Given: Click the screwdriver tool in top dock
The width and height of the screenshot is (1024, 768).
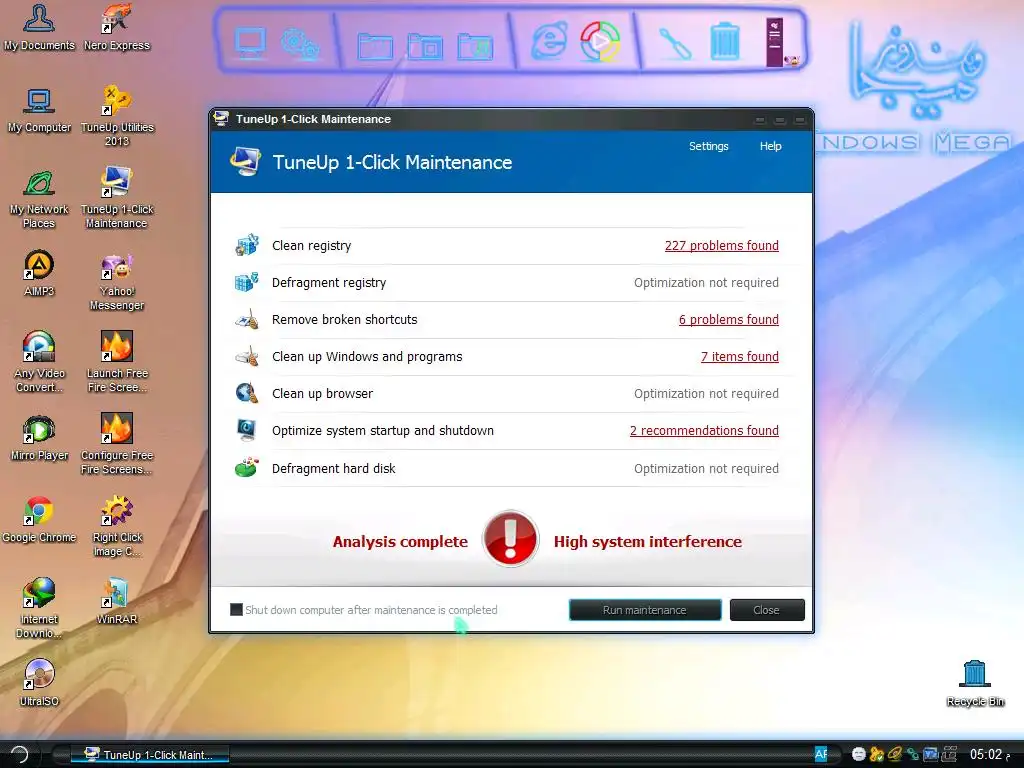Looking at the screenshot, I should [675, 43].
